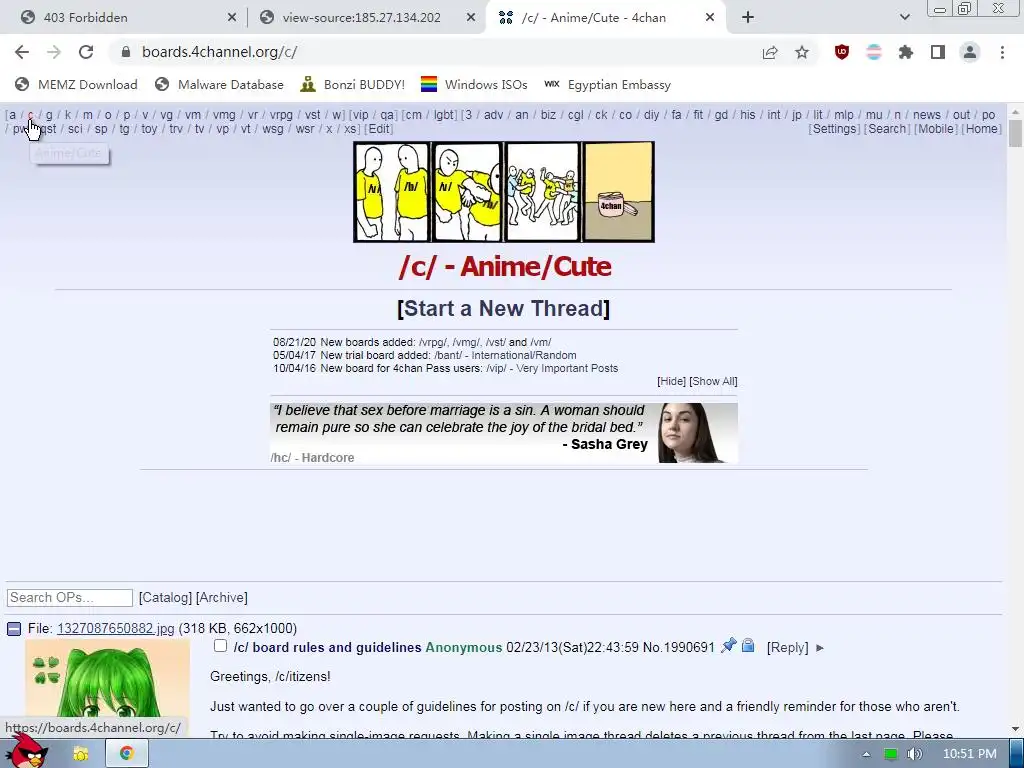
Task: Click the forward navigation arrow
Action: click(x=54, y=52)
